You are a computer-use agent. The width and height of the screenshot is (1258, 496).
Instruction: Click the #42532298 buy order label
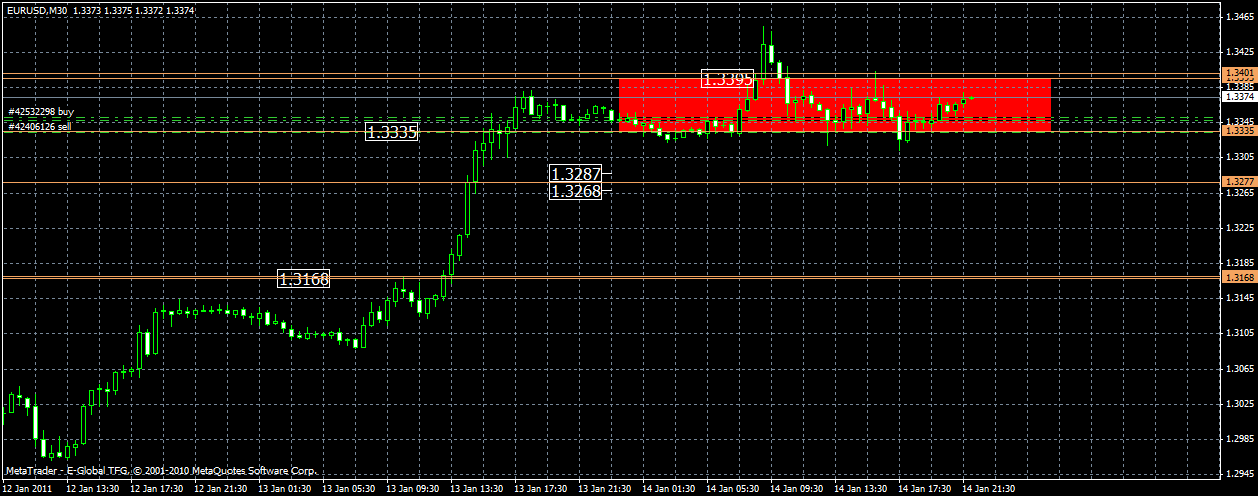coord(41,112)
